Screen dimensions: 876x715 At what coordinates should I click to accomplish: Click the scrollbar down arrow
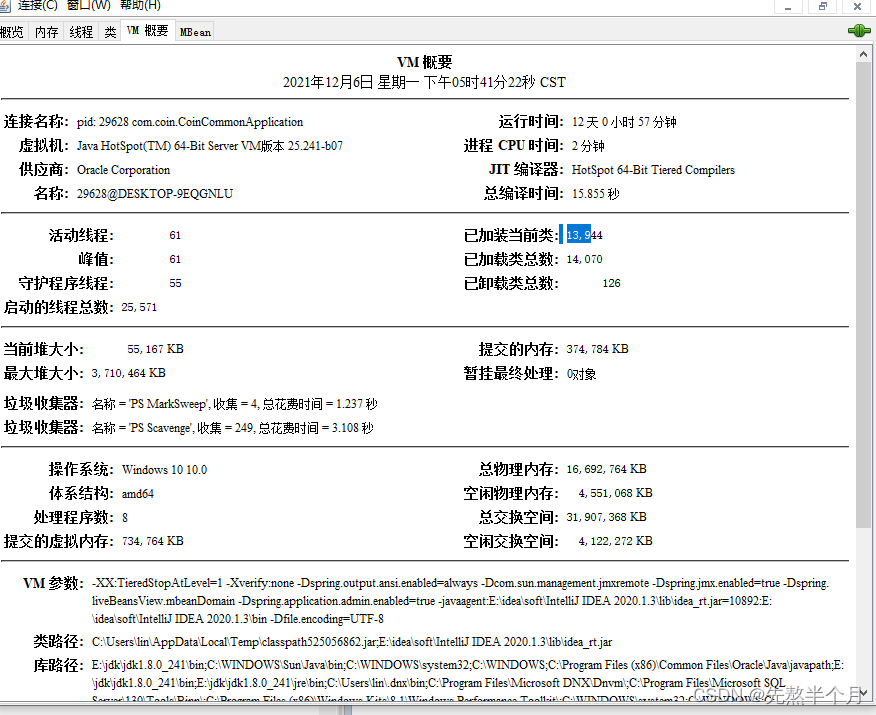[863, 693]
